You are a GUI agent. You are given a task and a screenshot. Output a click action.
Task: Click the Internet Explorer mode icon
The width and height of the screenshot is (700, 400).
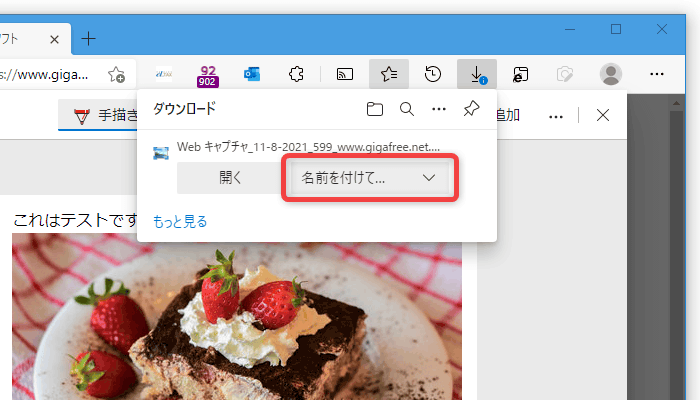click(x=521, y=74)
